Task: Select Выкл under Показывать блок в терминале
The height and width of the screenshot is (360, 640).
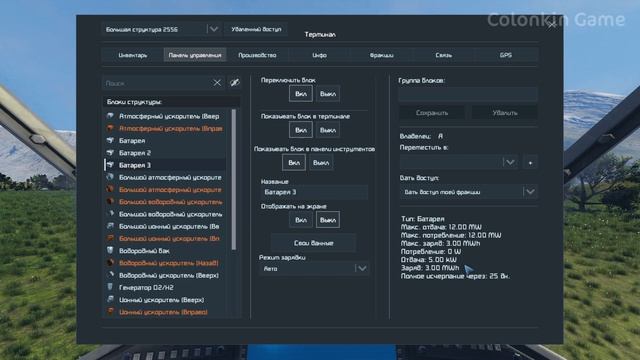Action: [328, 130]
